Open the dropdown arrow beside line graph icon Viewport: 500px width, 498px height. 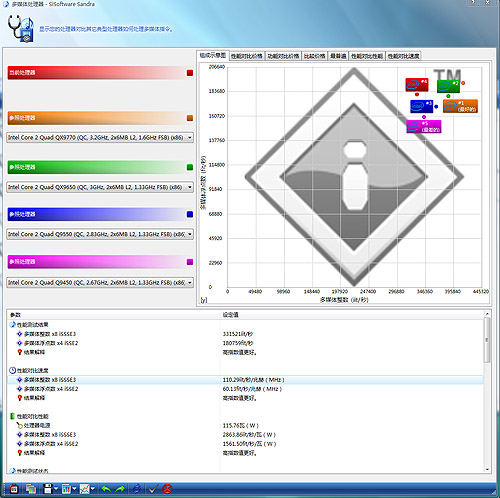point(92,489)
